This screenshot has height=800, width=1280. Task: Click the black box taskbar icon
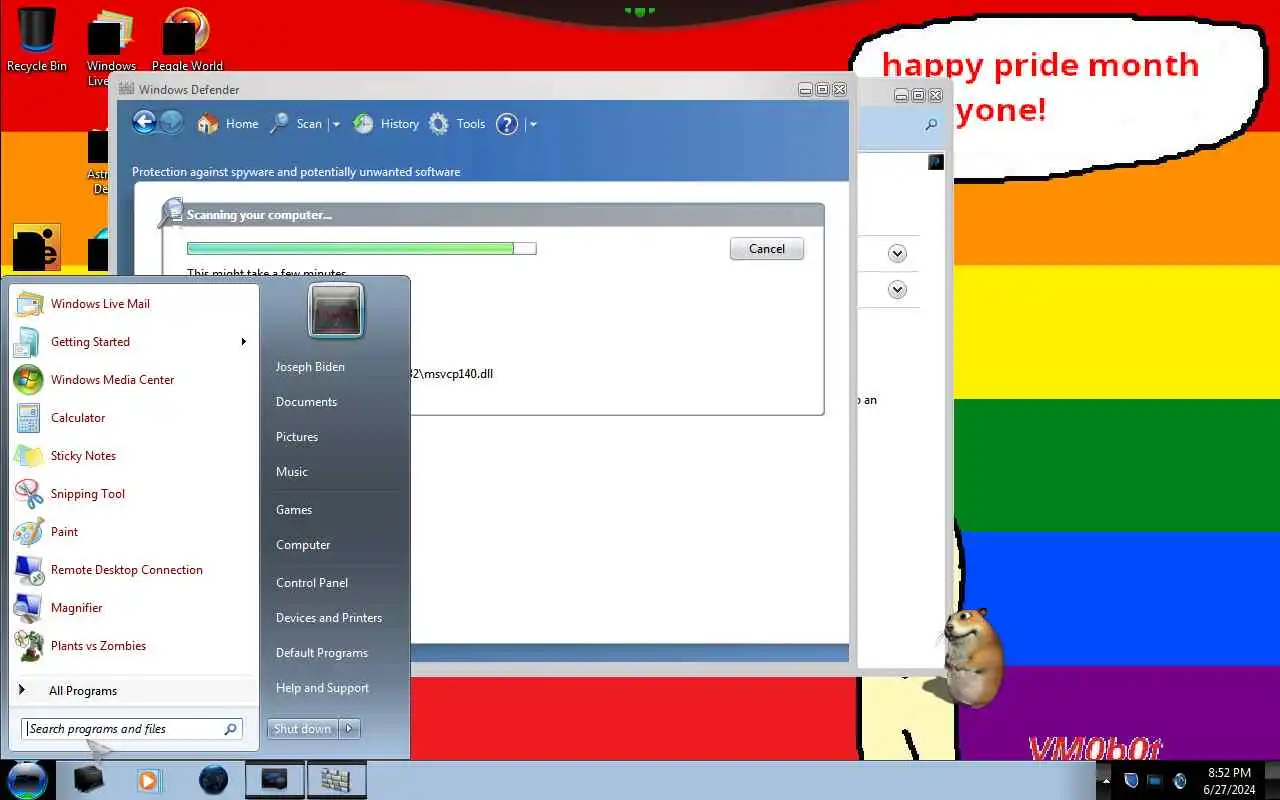[x=88, y=780]
